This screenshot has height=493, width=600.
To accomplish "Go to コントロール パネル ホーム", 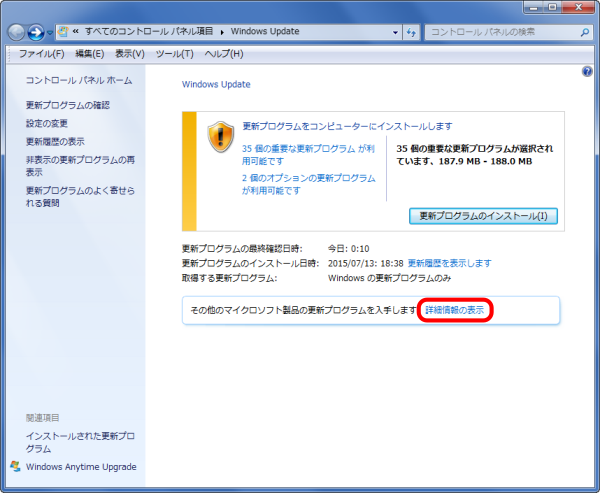I will point(79,80).
